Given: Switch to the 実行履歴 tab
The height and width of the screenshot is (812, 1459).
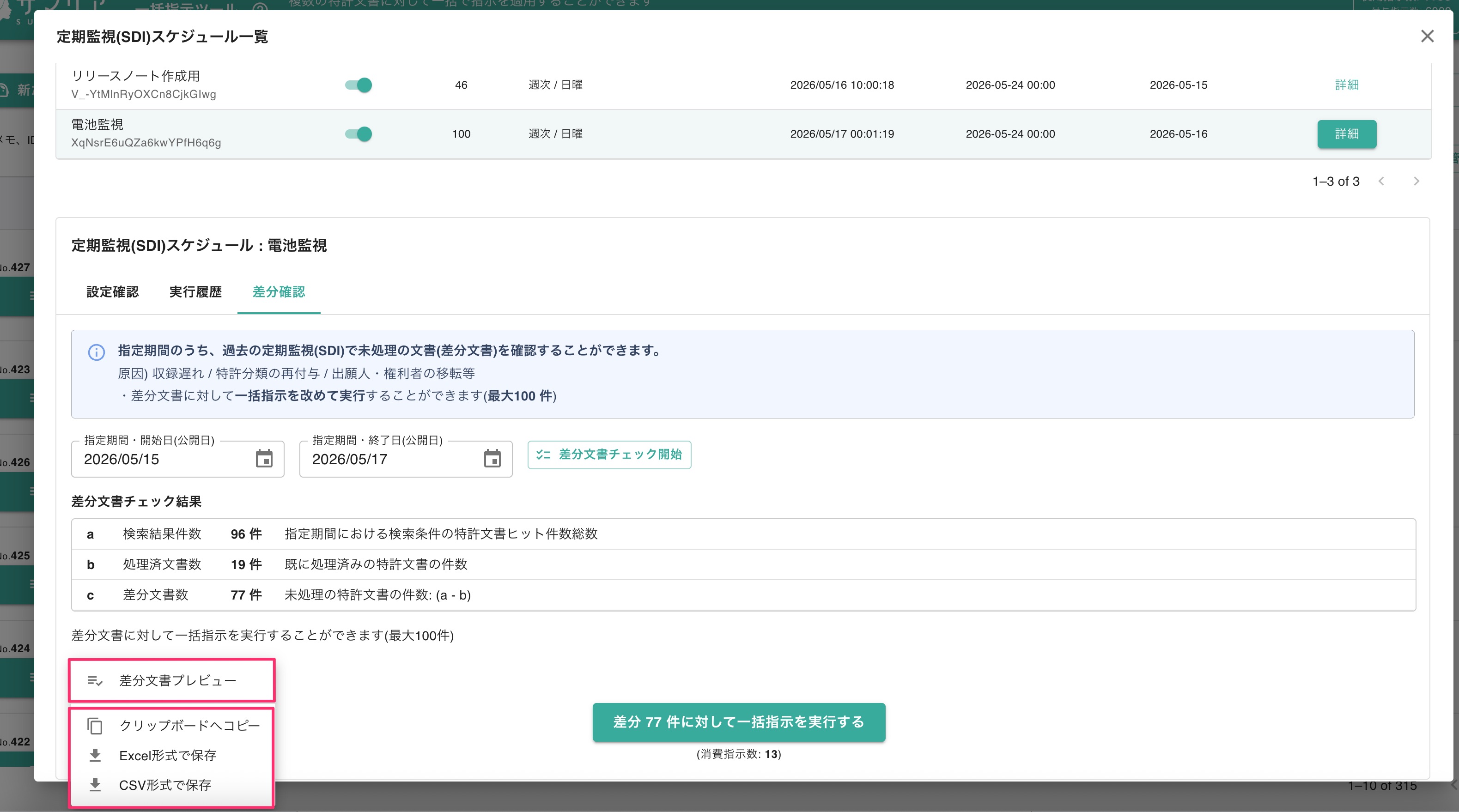Looking at the screenshot, I should (195, 291).
